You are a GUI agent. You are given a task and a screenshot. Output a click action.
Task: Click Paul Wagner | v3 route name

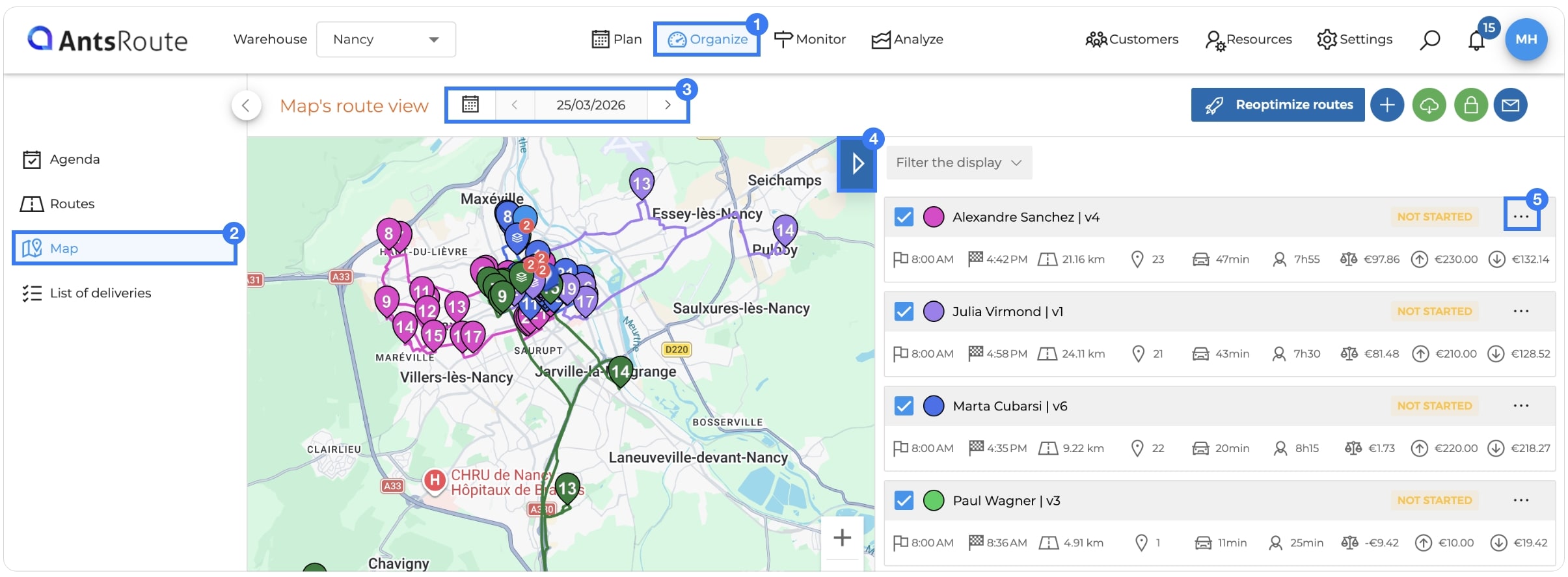(x=1007, y=501)
